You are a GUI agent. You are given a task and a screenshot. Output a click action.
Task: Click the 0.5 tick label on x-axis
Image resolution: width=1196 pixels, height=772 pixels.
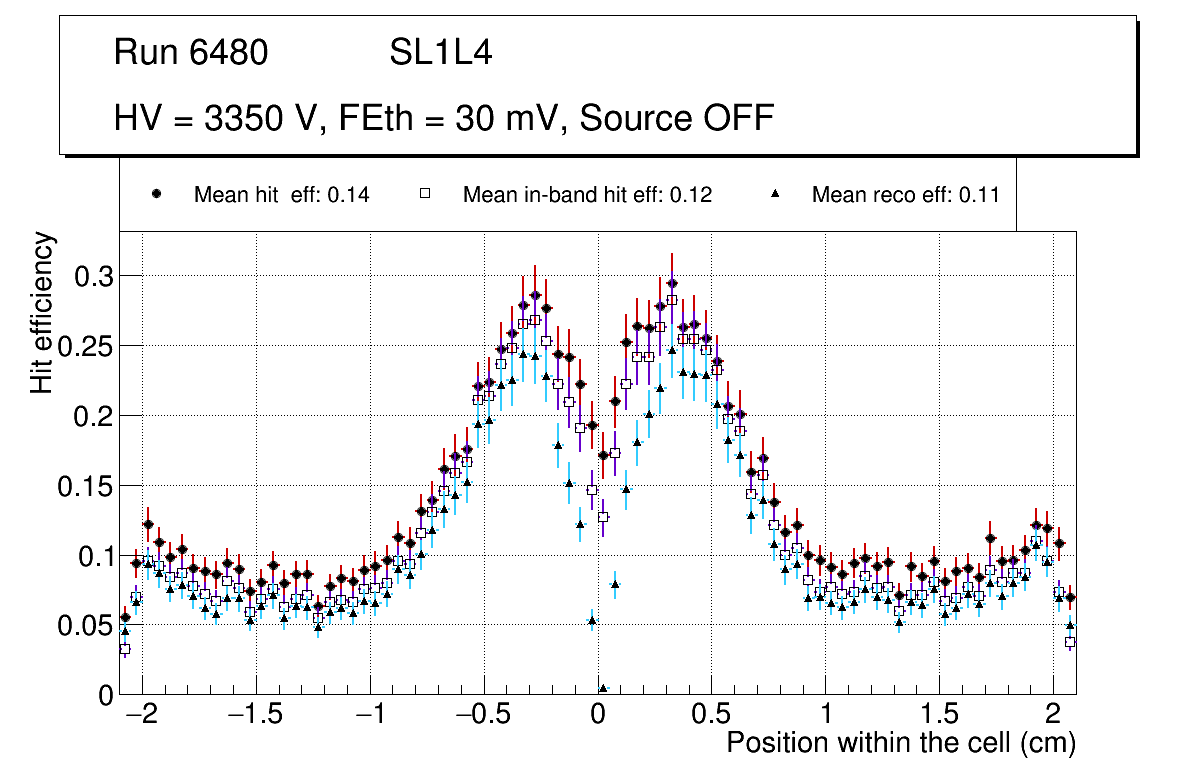coord(711,716)
